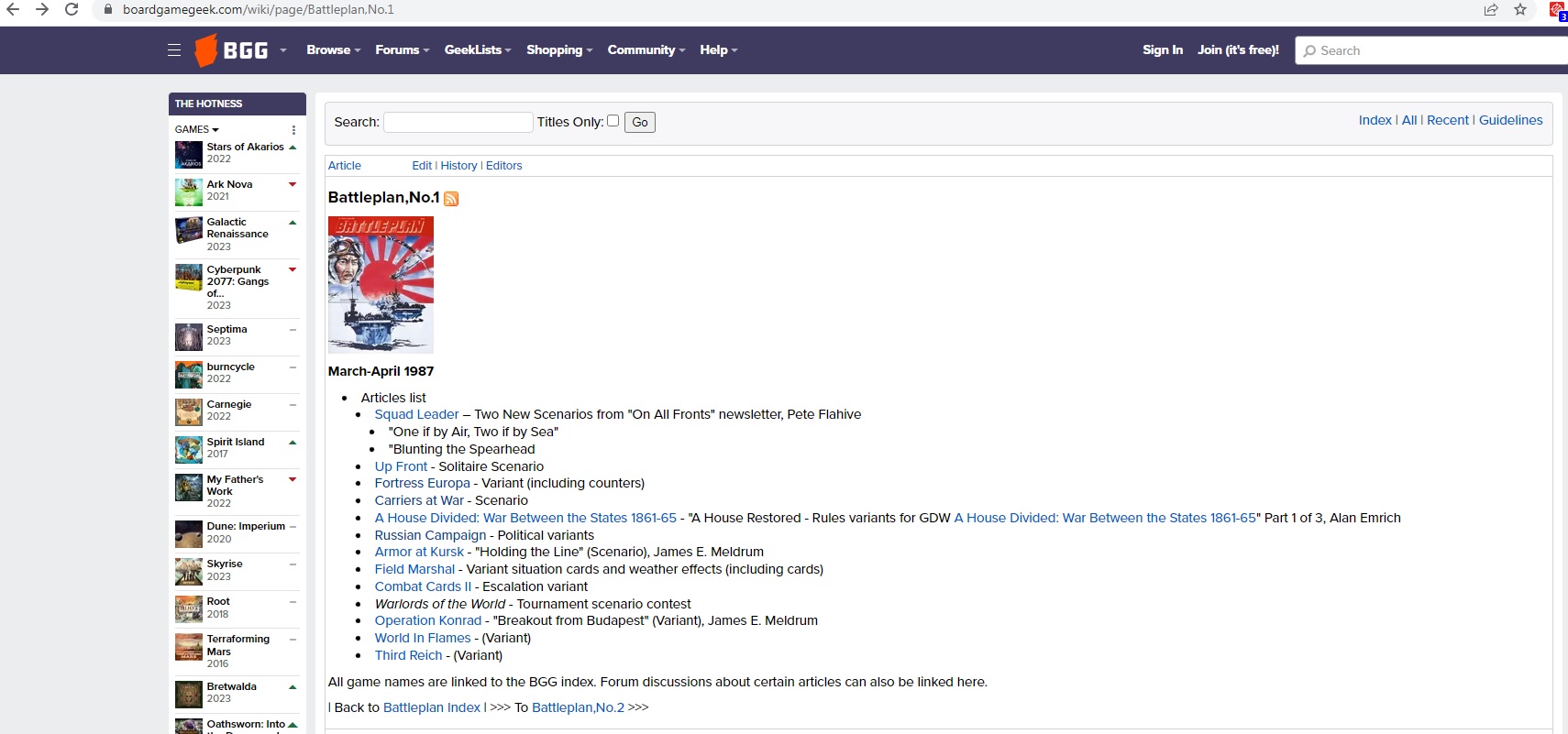Open Ark Nova thumbnail in The Hotness
1568x734 pixels.
tap(189, 192)
